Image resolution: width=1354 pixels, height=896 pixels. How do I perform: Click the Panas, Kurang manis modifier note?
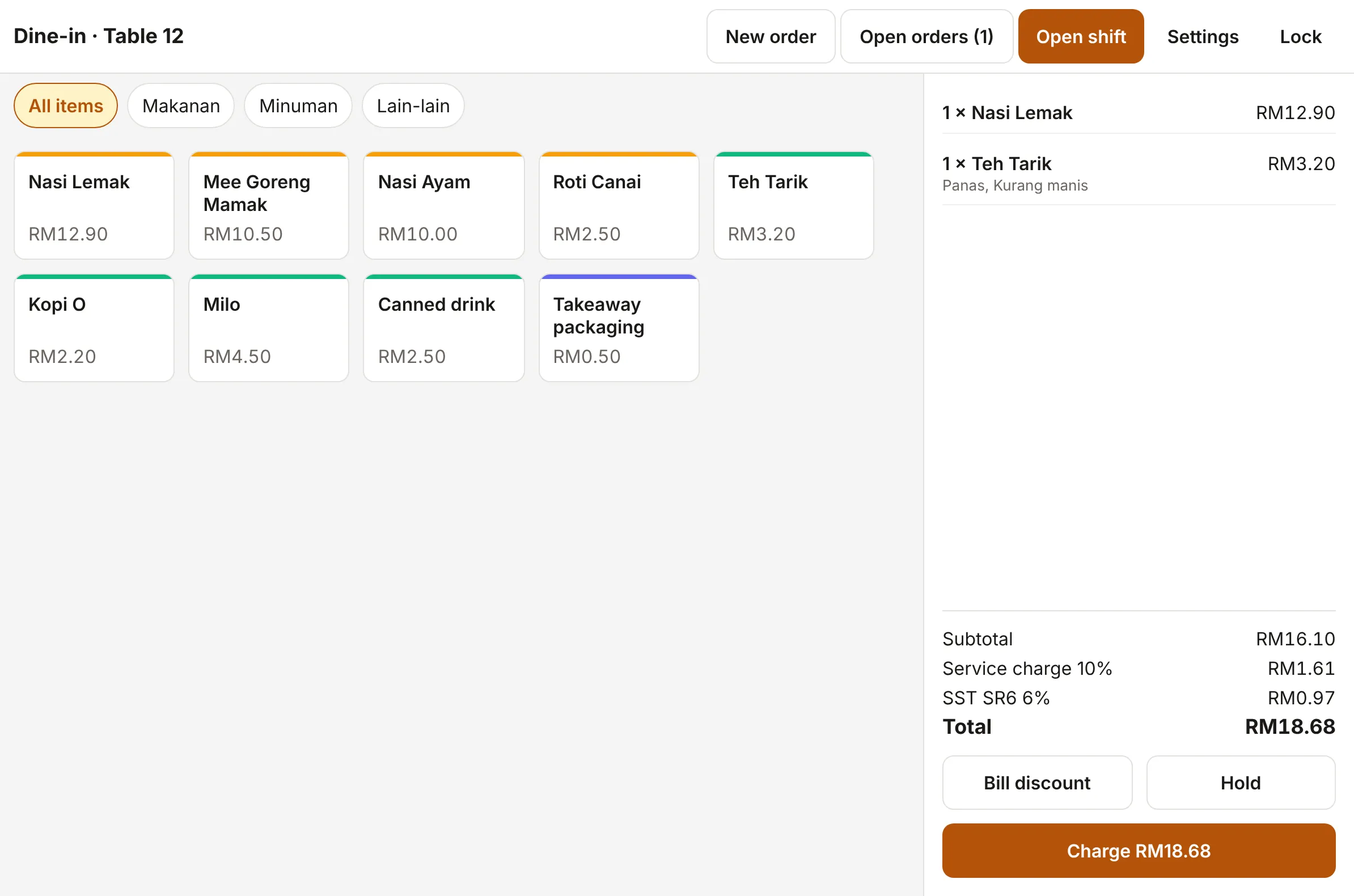pos(1014,185)
